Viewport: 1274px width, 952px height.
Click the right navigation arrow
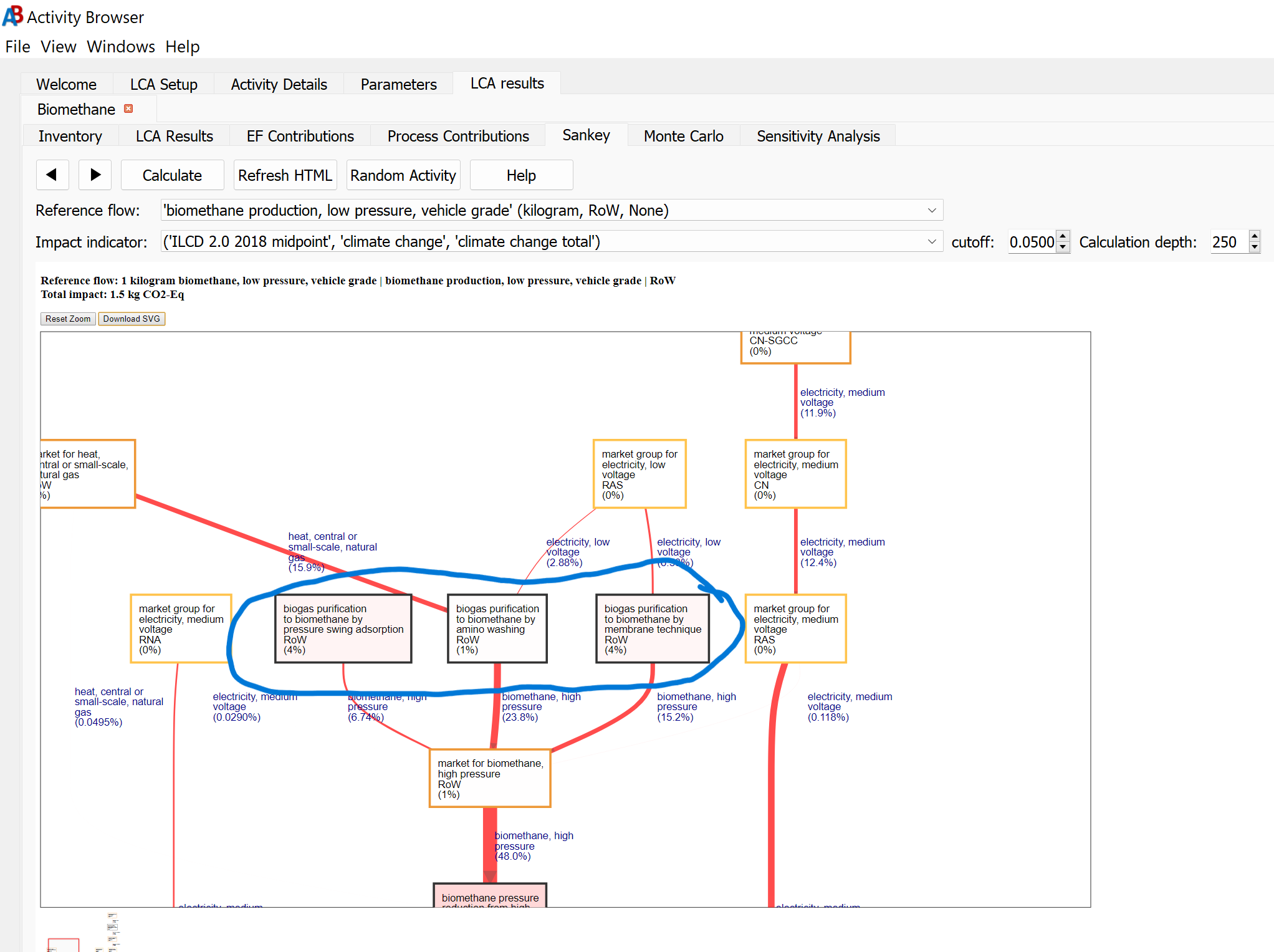95,175
